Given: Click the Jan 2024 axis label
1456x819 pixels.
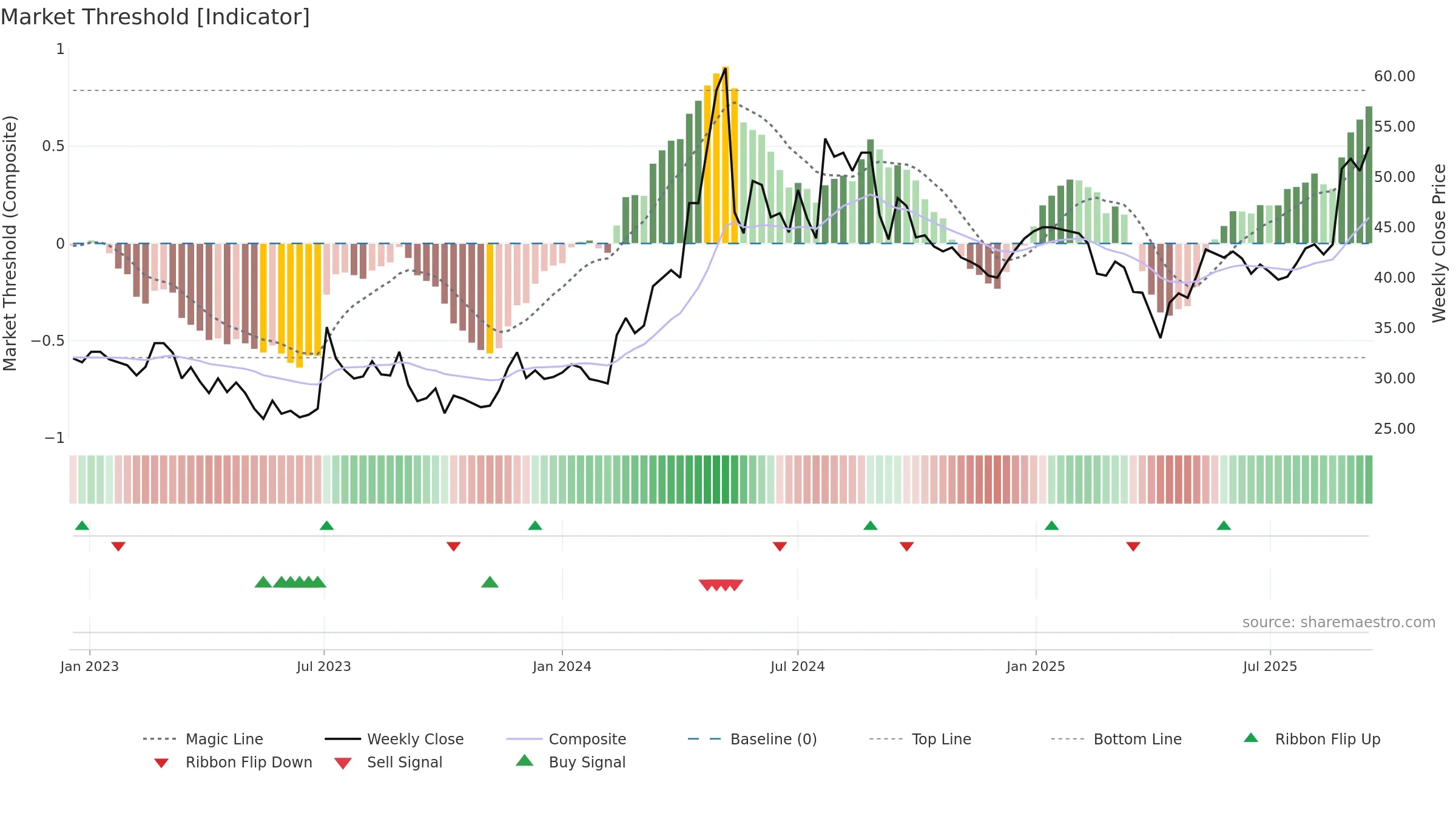Looking at the screenshot, I should tap(562, 667).
